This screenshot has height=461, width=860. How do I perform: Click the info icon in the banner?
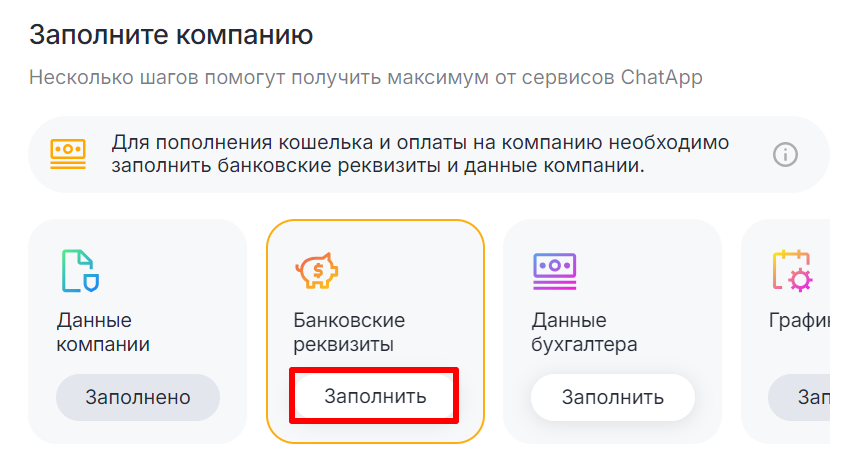(x=786, y=154)
